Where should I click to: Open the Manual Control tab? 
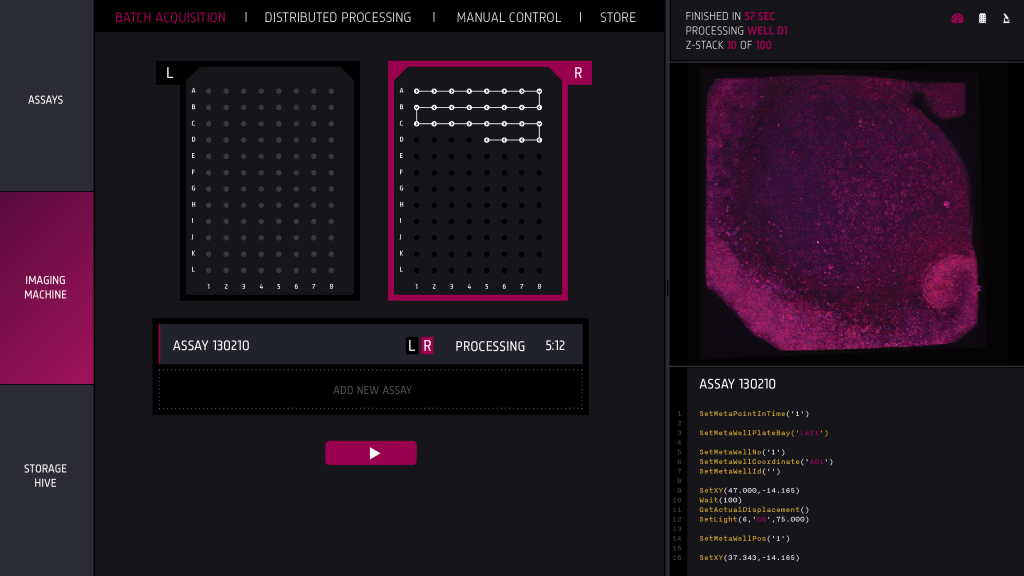click(509, 17)
